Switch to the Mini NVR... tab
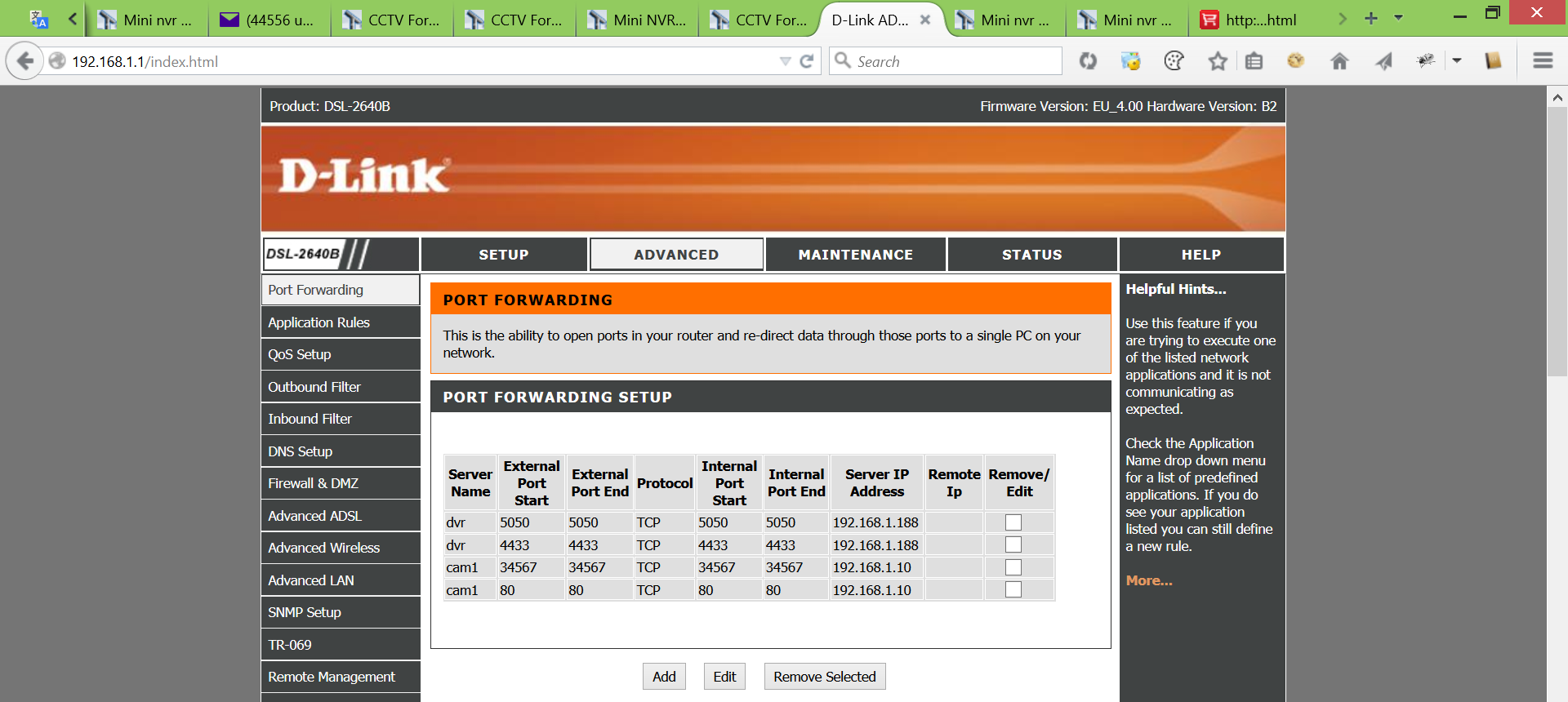The width and height of the screenshot is (1568, 702). point(637,20)
